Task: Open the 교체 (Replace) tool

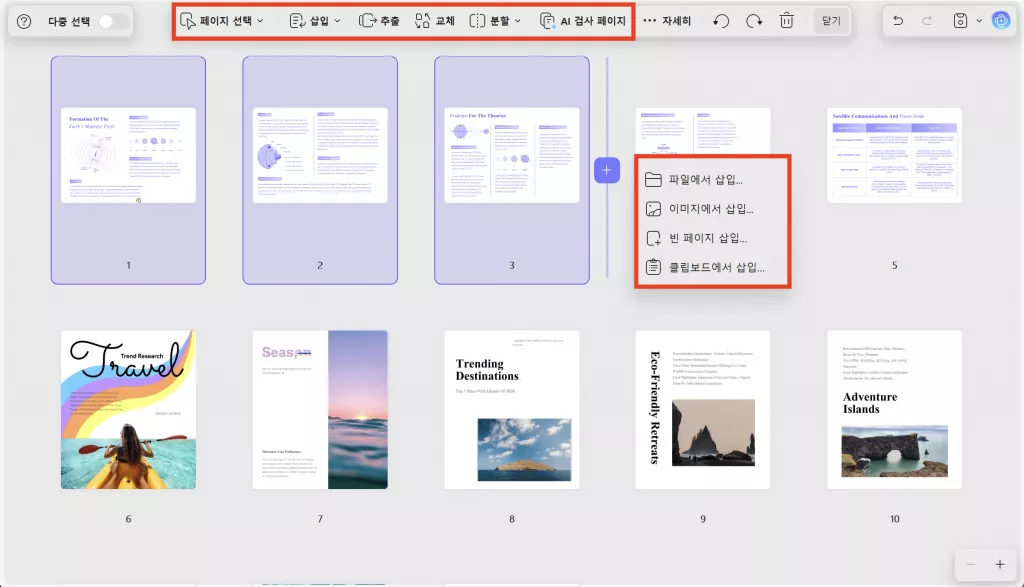Action: tap(438, 20)
